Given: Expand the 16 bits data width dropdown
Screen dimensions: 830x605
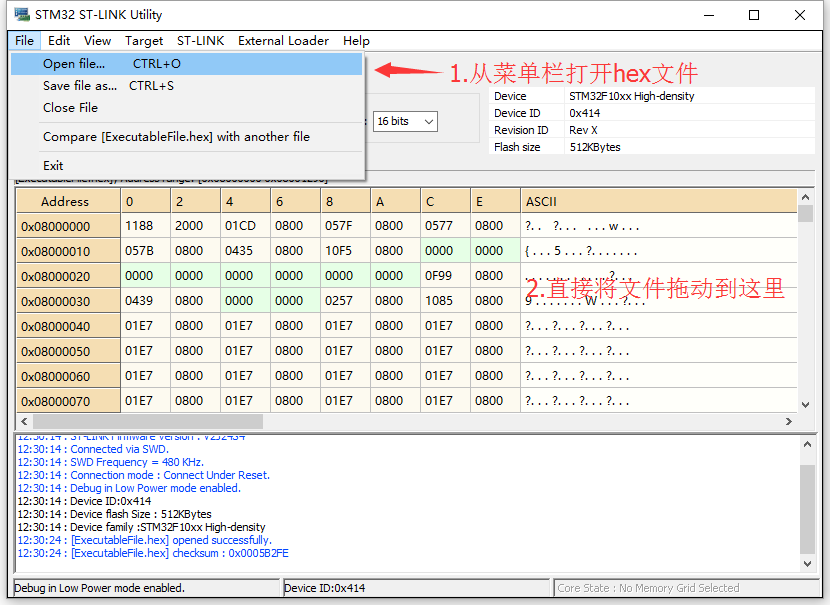Looking at the screenshot, I should [x=405, y=122].
